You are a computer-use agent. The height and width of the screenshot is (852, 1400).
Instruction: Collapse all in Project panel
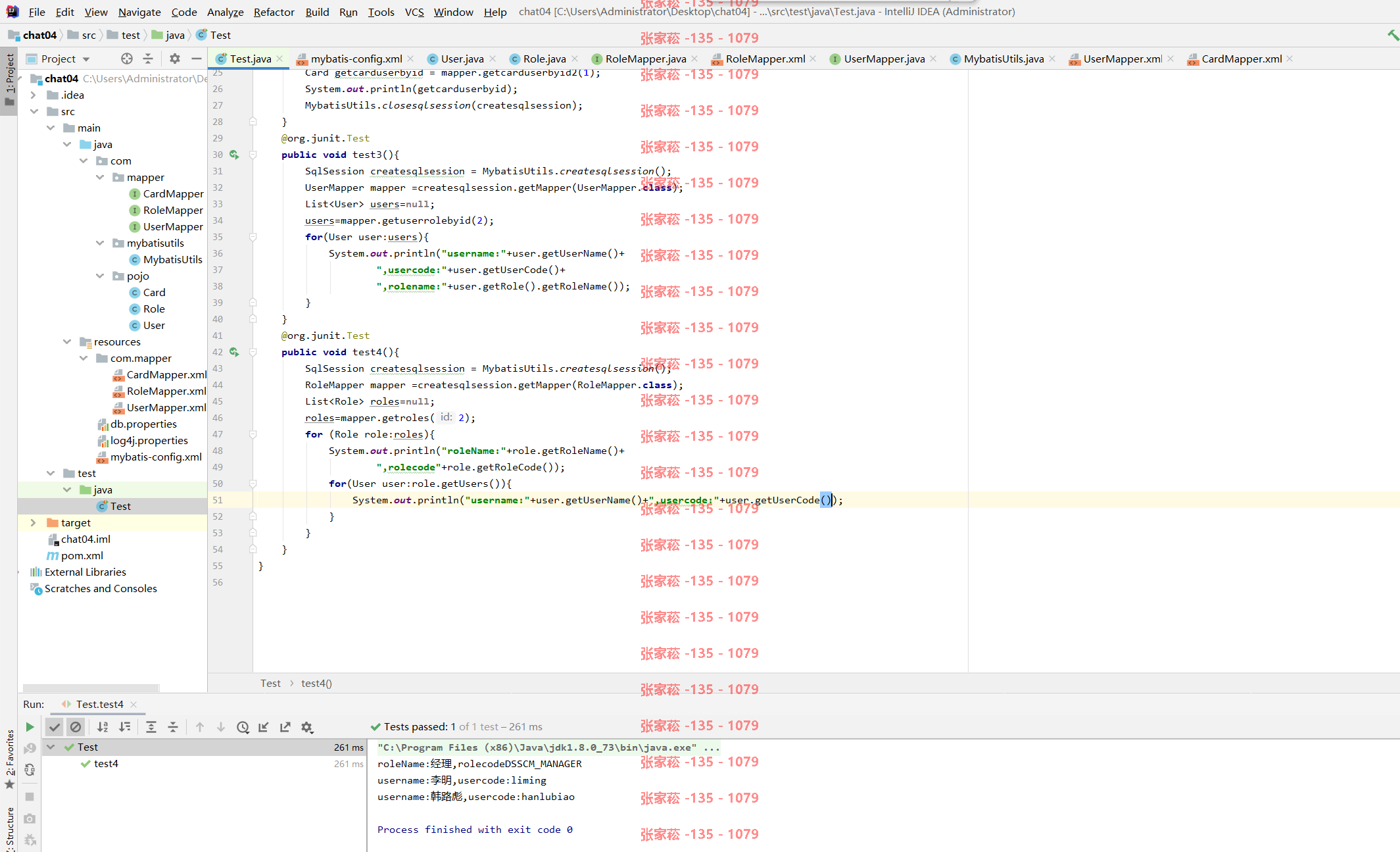point(148,59)
